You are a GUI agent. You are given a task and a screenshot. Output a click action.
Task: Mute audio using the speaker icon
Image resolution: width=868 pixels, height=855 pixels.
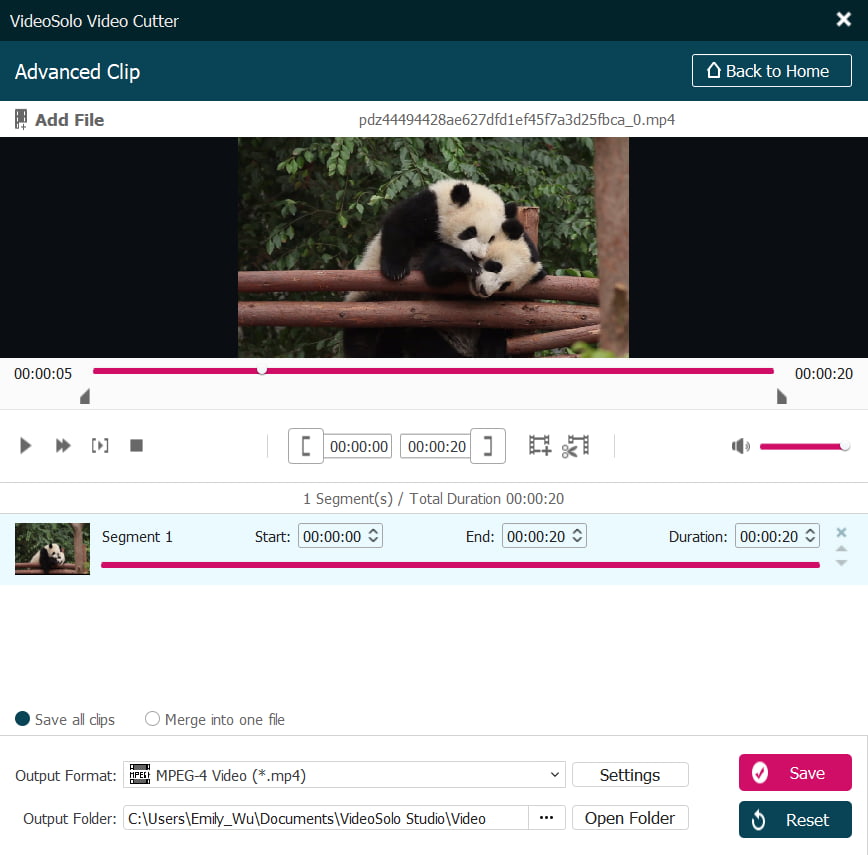[740, 446]
